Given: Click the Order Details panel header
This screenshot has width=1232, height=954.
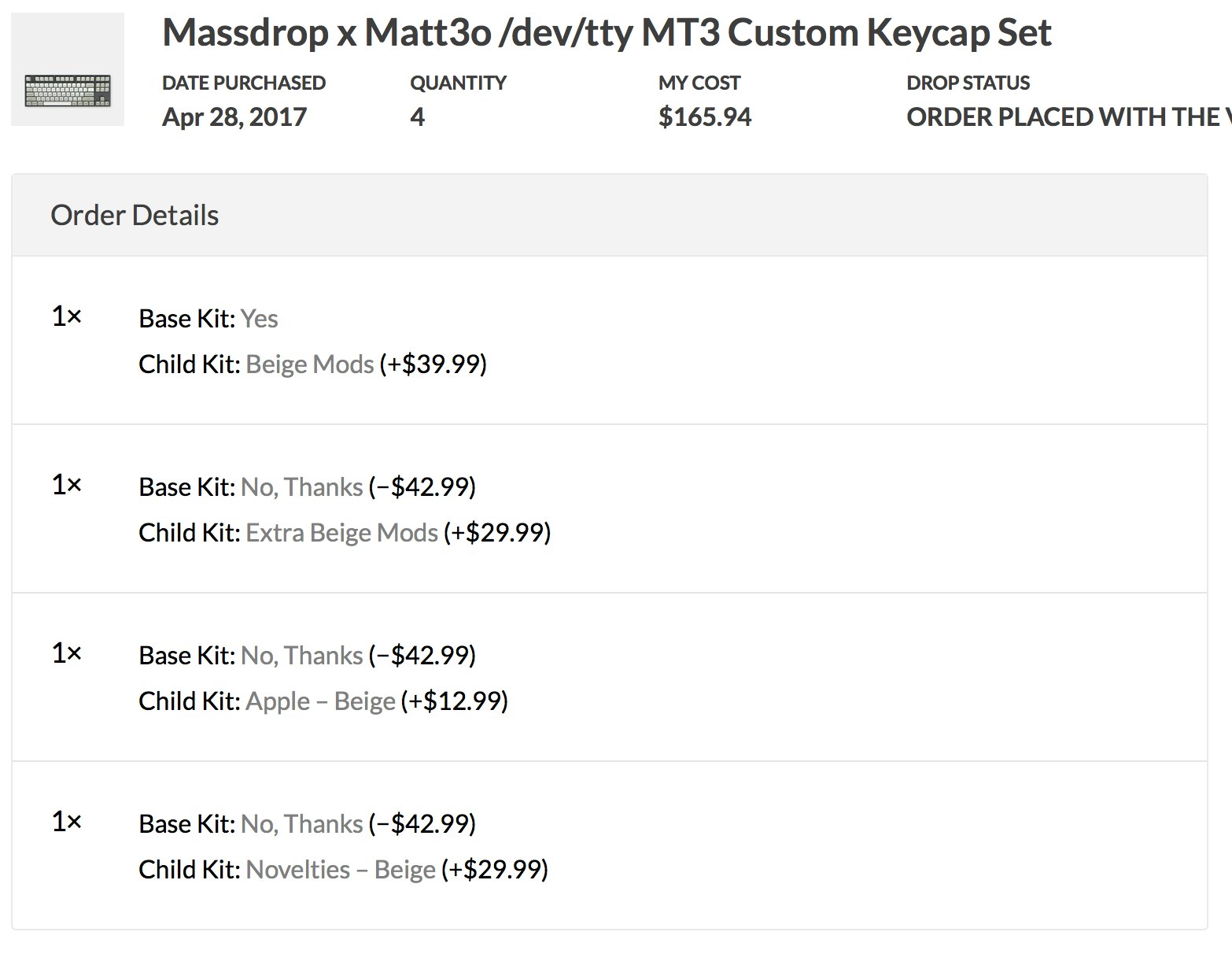Looking at the screenshot, I should [135, 216].
